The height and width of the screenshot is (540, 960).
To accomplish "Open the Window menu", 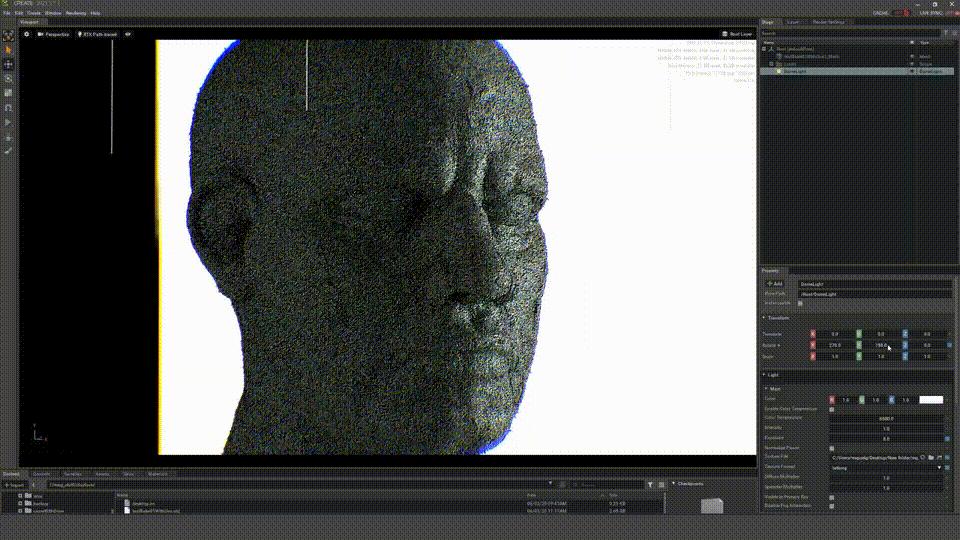I will tap(53, 13).
